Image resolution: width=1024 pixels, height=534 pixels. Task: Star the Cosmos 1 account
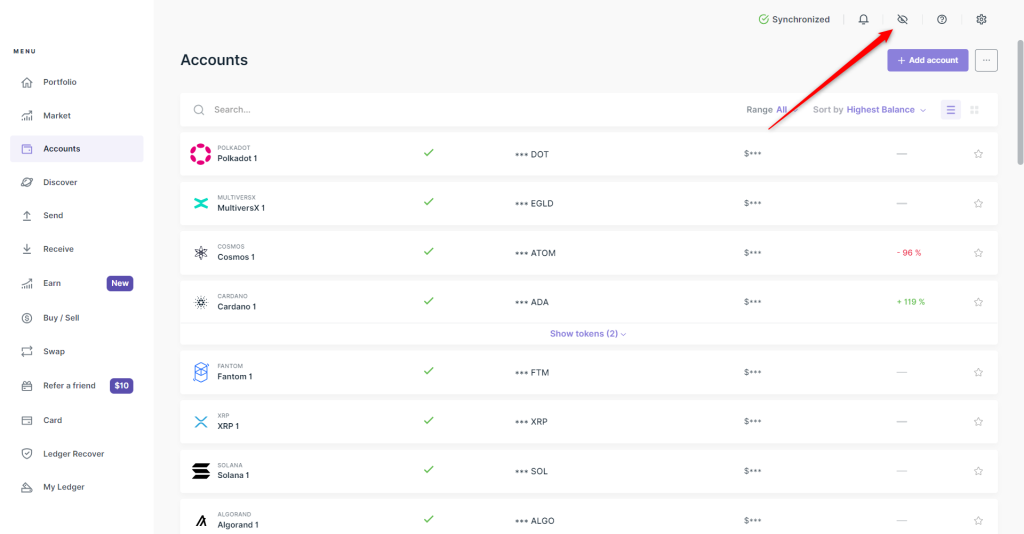tap(978, 253)
